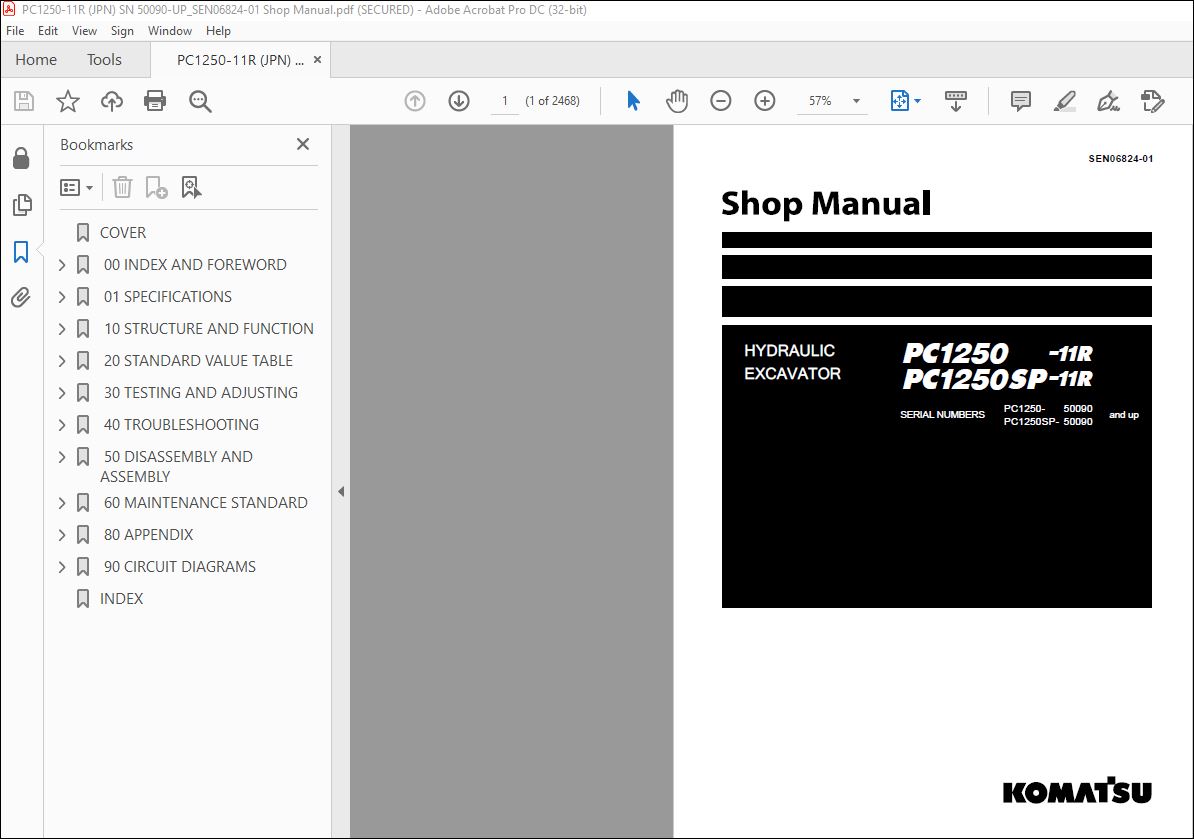The height and width of the screenshot is (839, 1194).
Task: Click the page number input field
Action: (505, 101)
